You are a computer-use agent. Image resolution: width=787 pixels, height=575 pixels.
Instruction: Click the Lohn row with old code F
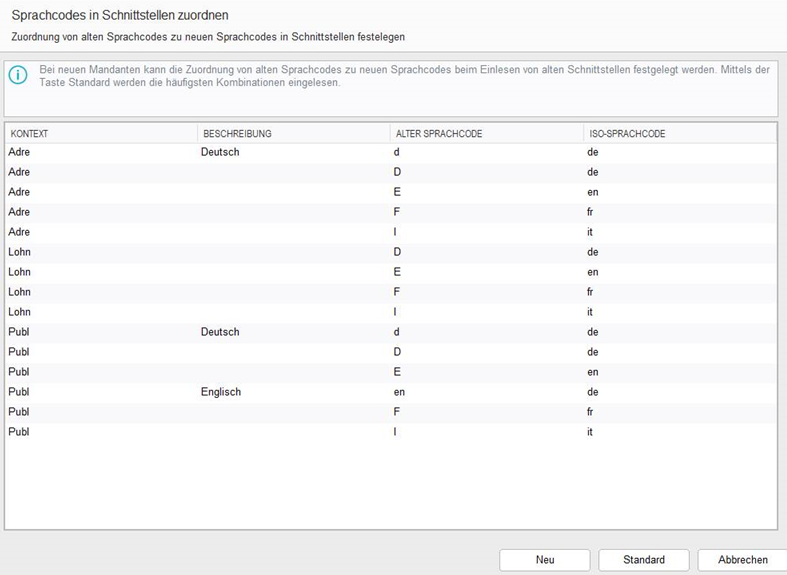398,292
